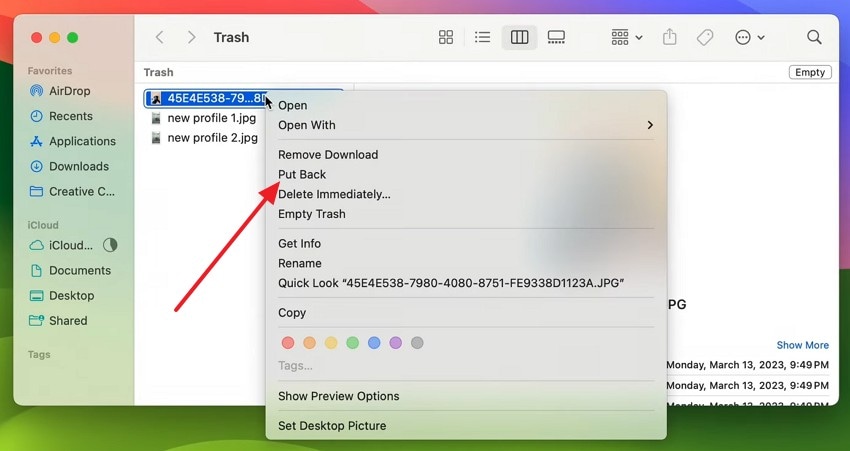
Task: Click the thumbnail icon of new profile 2.jpg
Action: pyautogui.click(x=156, y=138)
